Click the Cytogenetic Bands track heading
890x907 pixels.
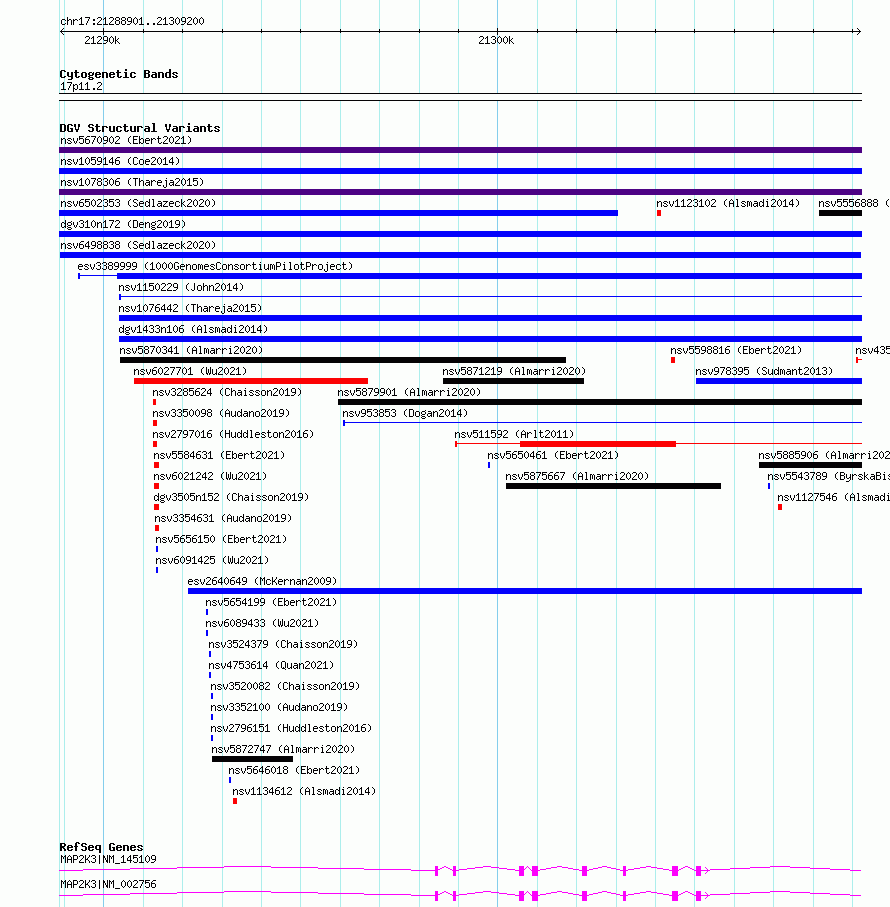point(119,74)
